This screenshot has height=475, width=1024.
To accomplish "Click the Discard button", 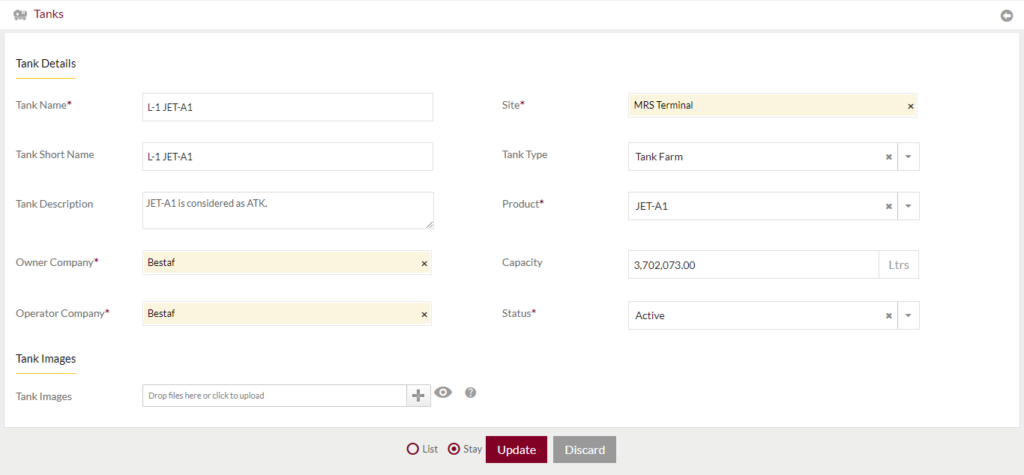I will (584, 450).
